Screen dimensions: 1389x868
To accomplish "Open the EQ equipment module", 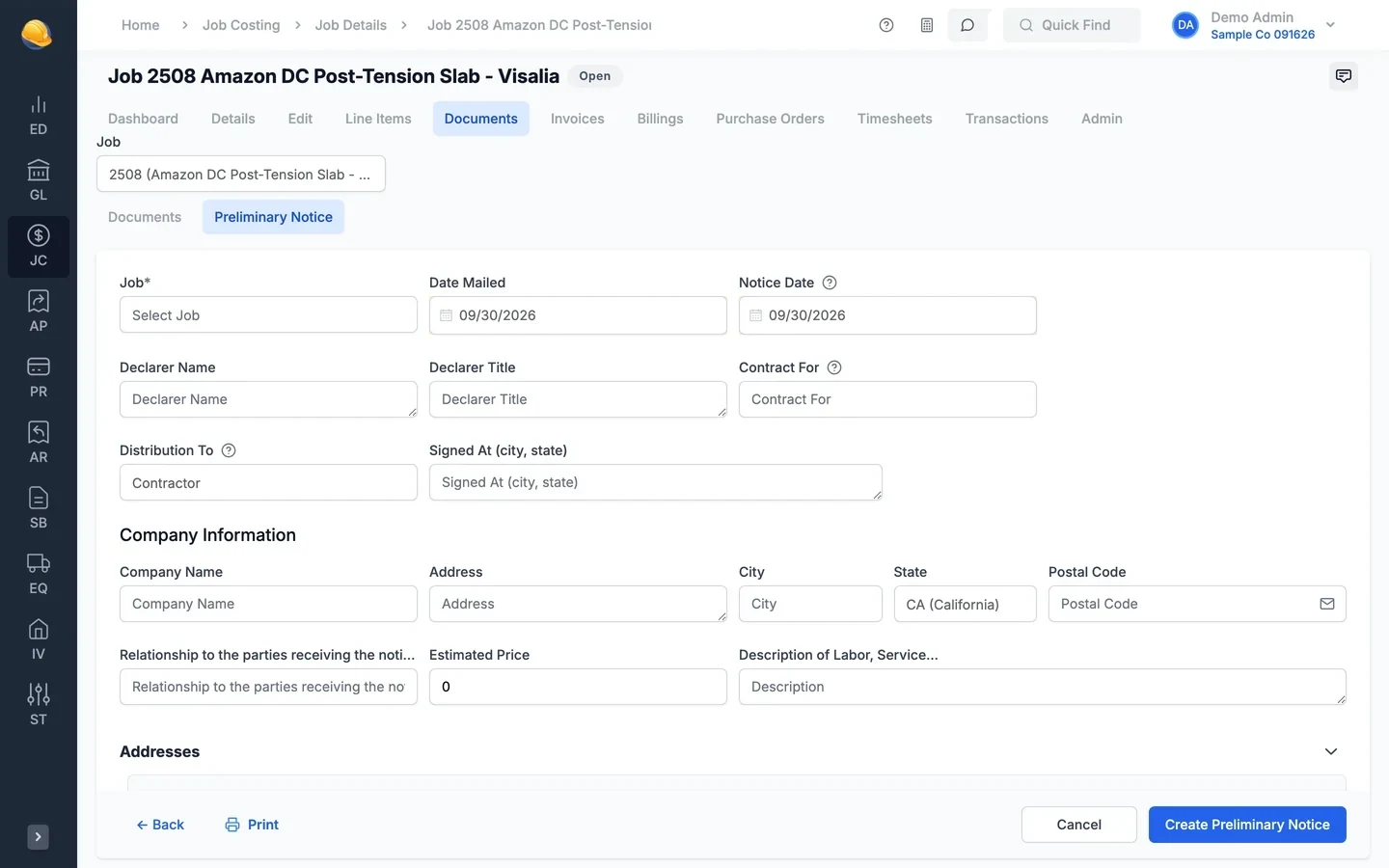I will (x=39, y=575).
